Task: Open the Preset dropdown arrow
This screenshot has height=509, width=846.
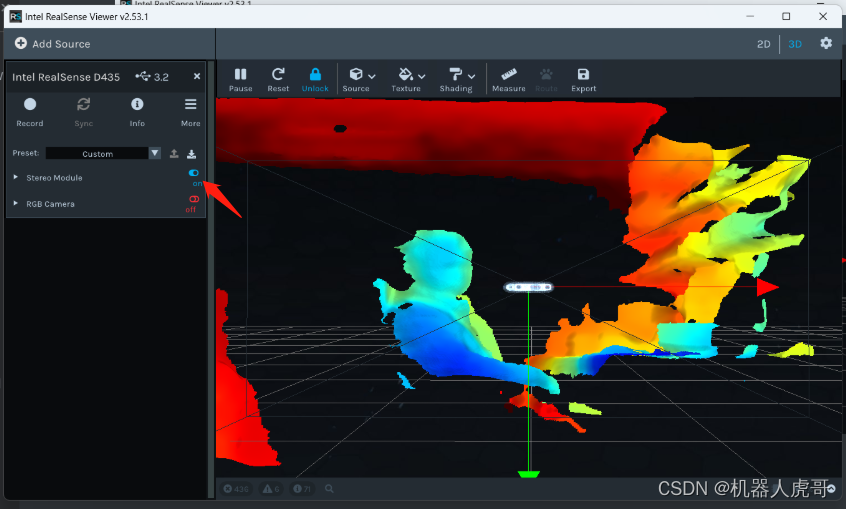Action: click(x=155, y=153)
